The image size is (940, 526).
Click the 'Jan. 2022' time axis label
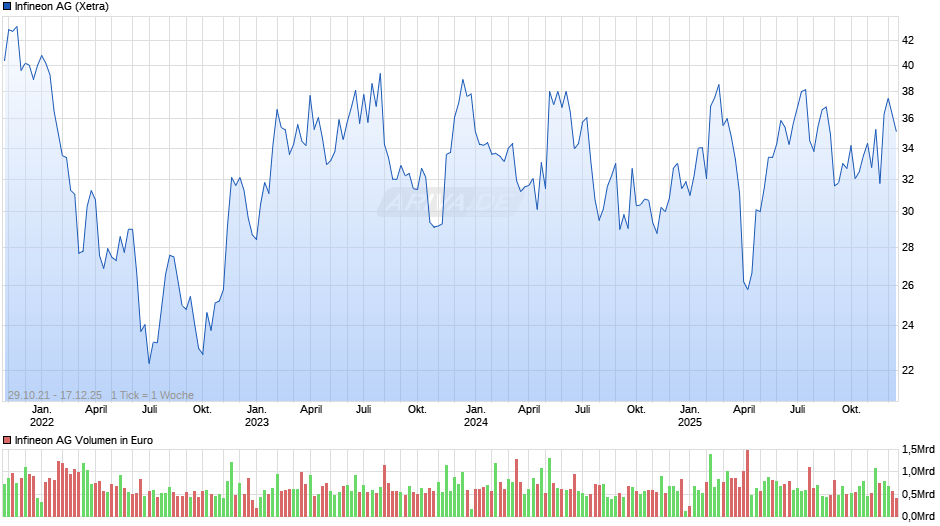point(42,416)
